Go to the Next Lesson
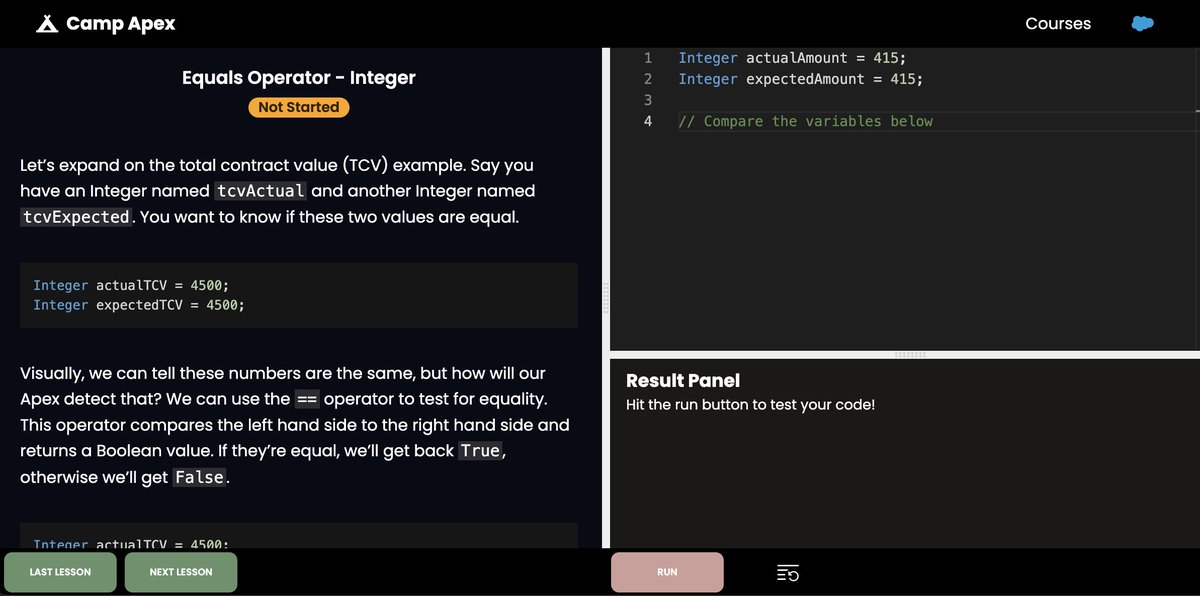This screenshot has width=1200, height=596. pos(181,572)
